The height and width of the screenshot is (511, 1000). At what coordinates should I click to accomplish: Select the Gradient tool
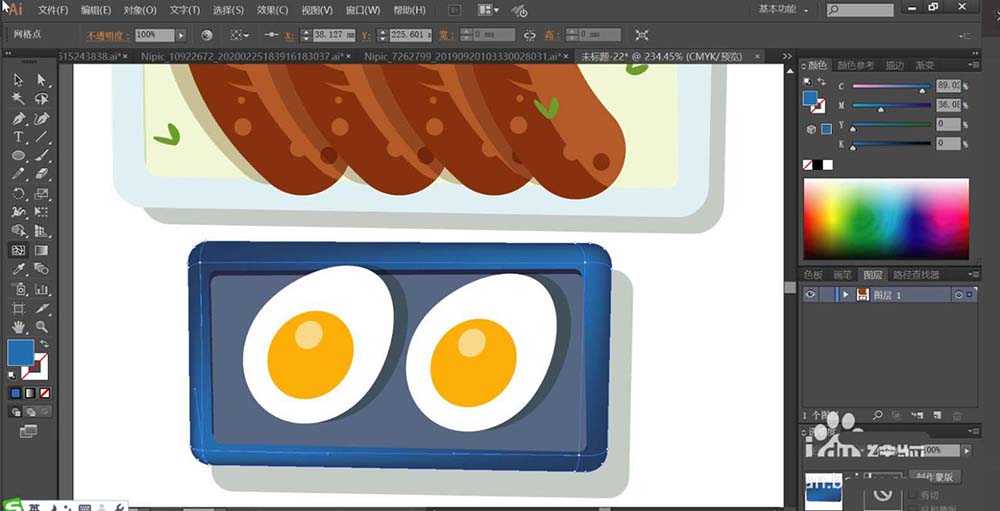[41, 250]
